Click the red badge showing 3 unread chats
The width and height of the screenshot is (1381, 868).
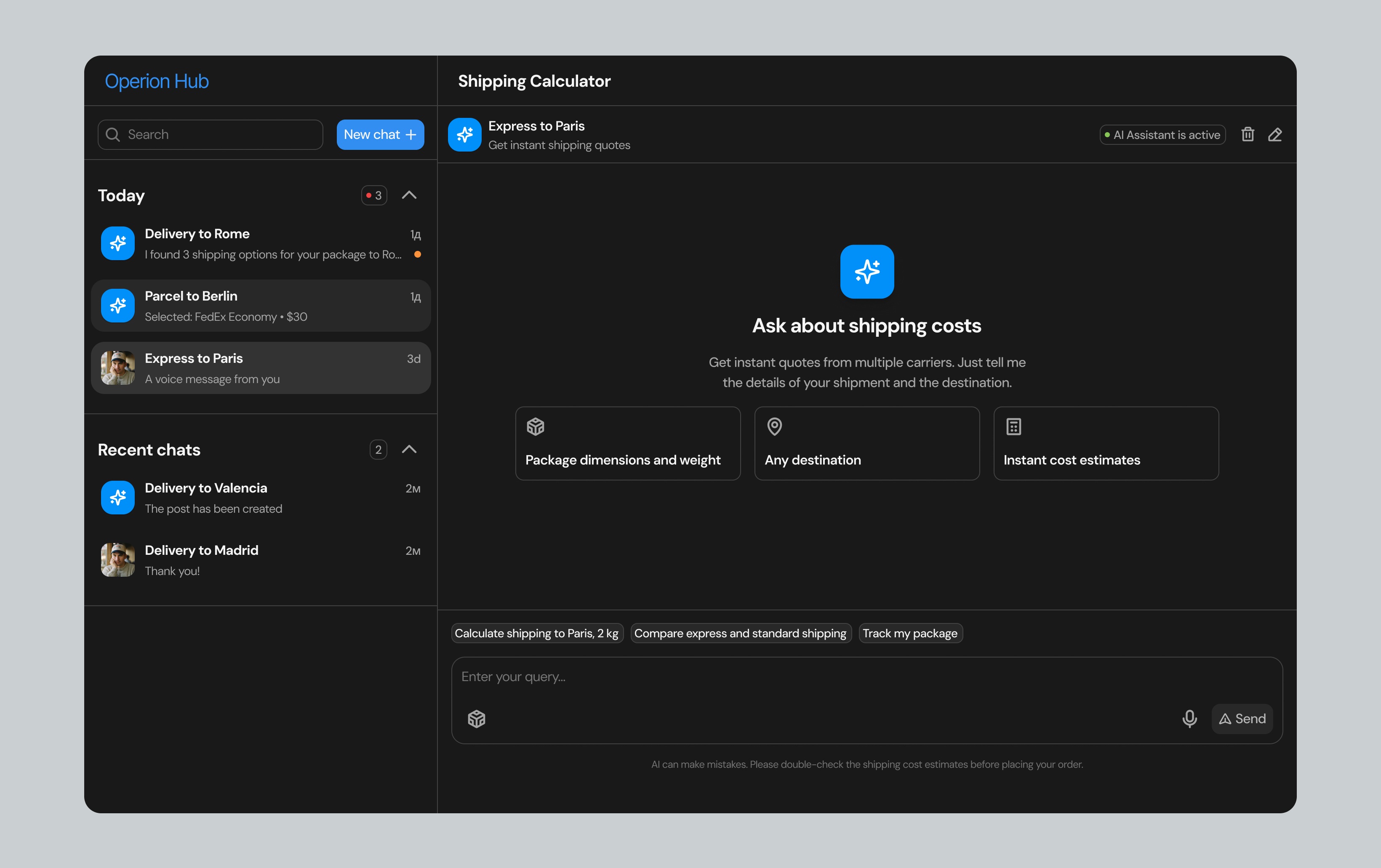pyautogui.click(x=374, y=195)
